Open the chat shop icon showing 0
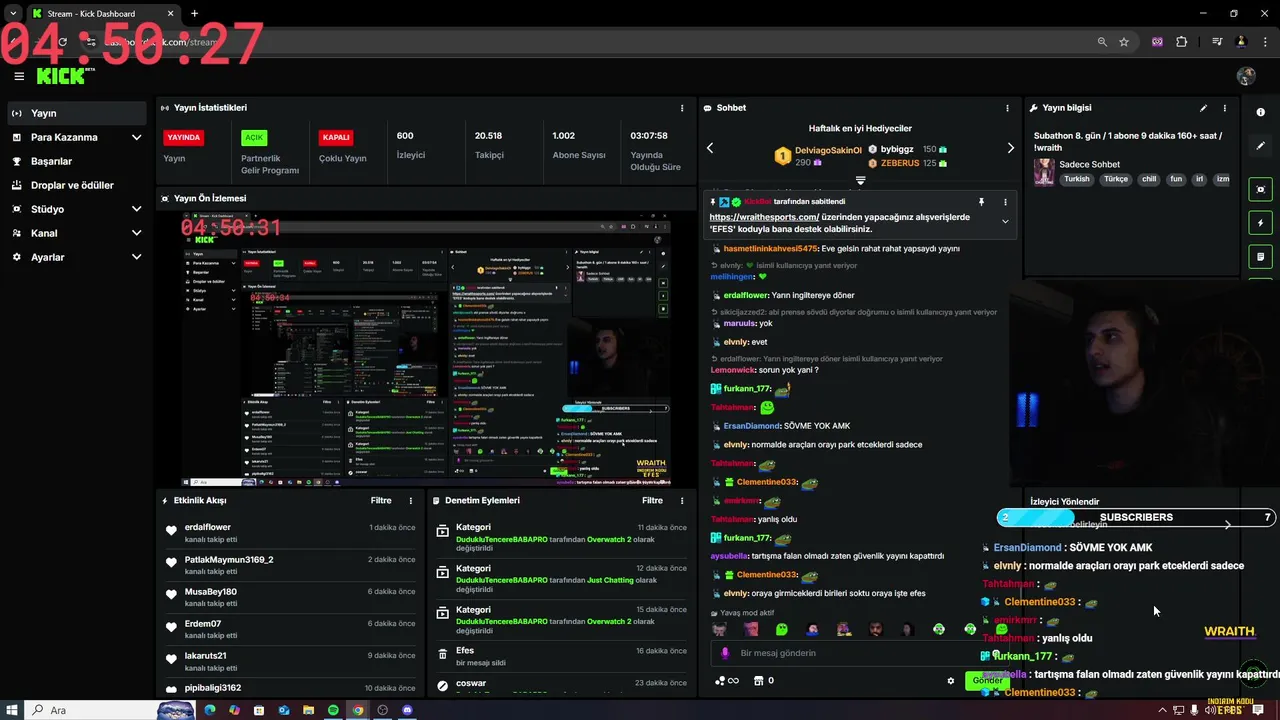1280x720 pixels. (x=763, y=681)
